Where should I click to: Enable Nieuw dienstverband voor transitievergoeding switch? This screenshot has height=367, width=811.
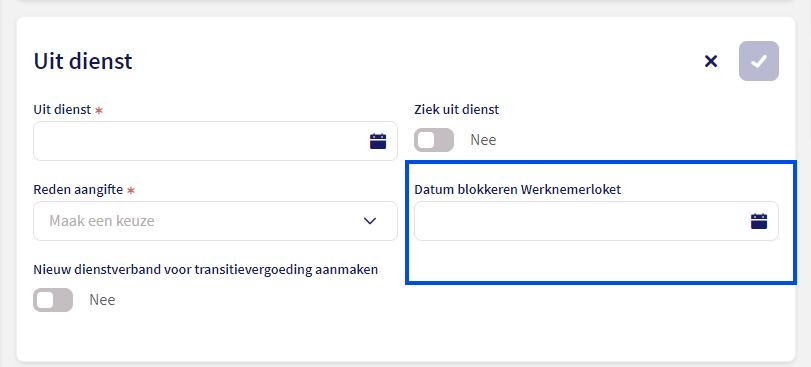coord(53,300)
